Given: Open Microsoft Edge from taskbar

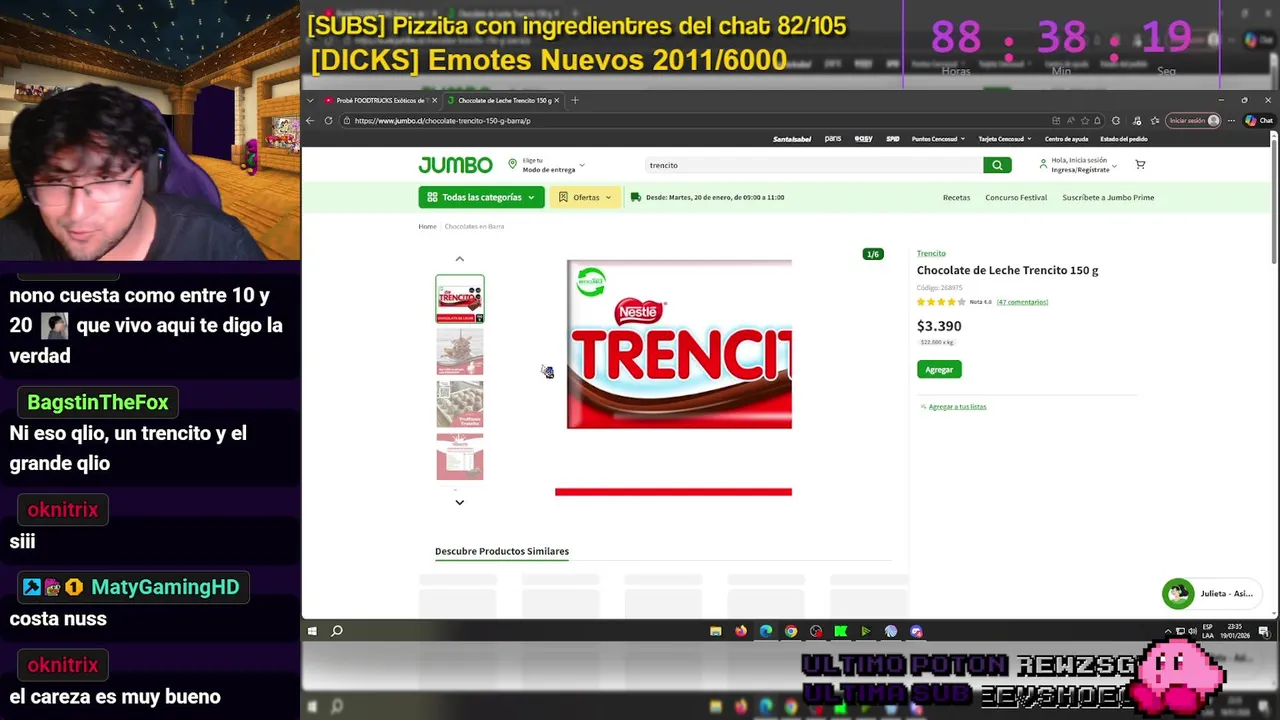Looking at the screenshot, I should pyautogui.click(x=766, y=631).
